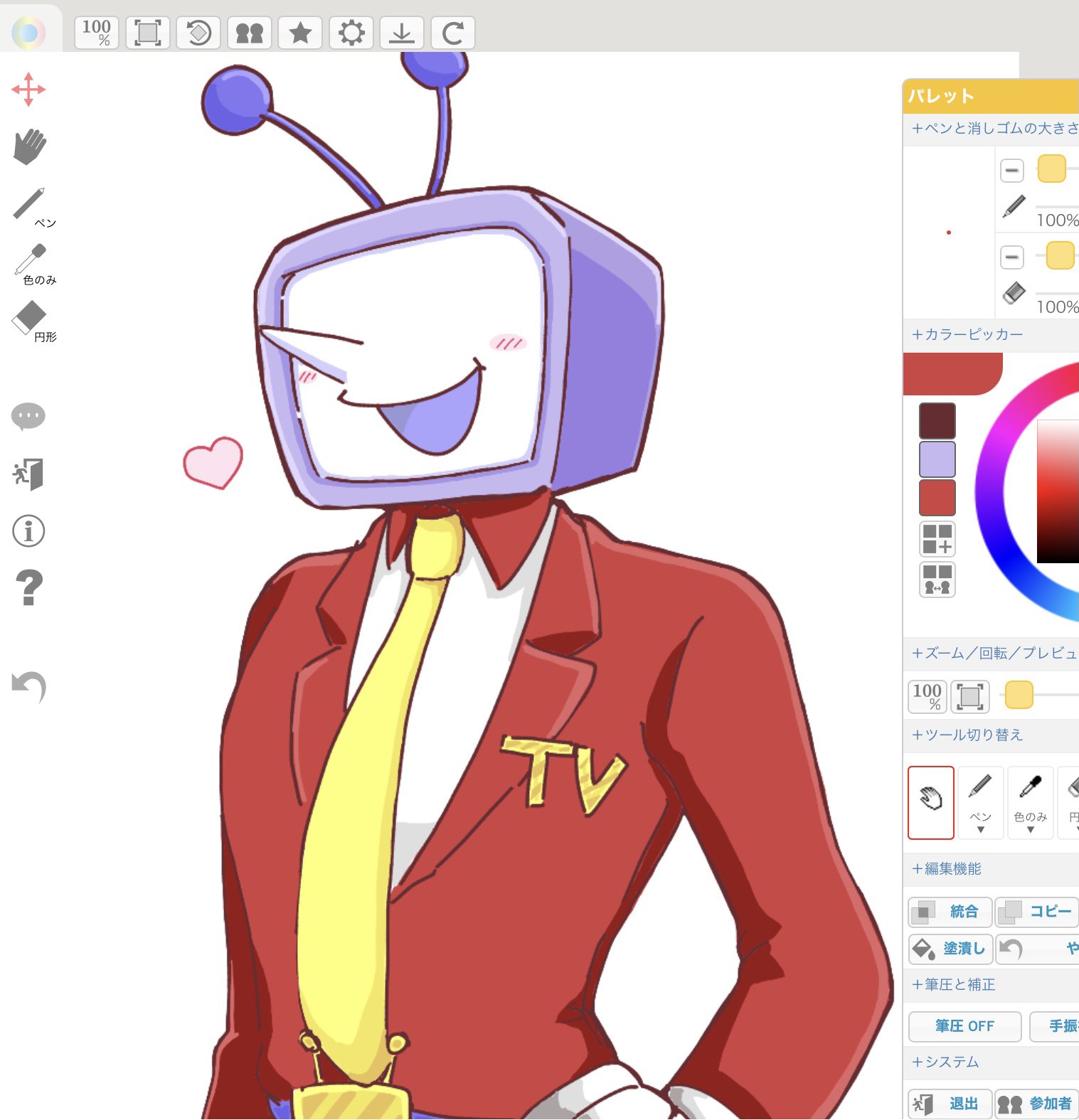Collapse the ズーム／回転／プレビュー section

click(x=994, y=654)
